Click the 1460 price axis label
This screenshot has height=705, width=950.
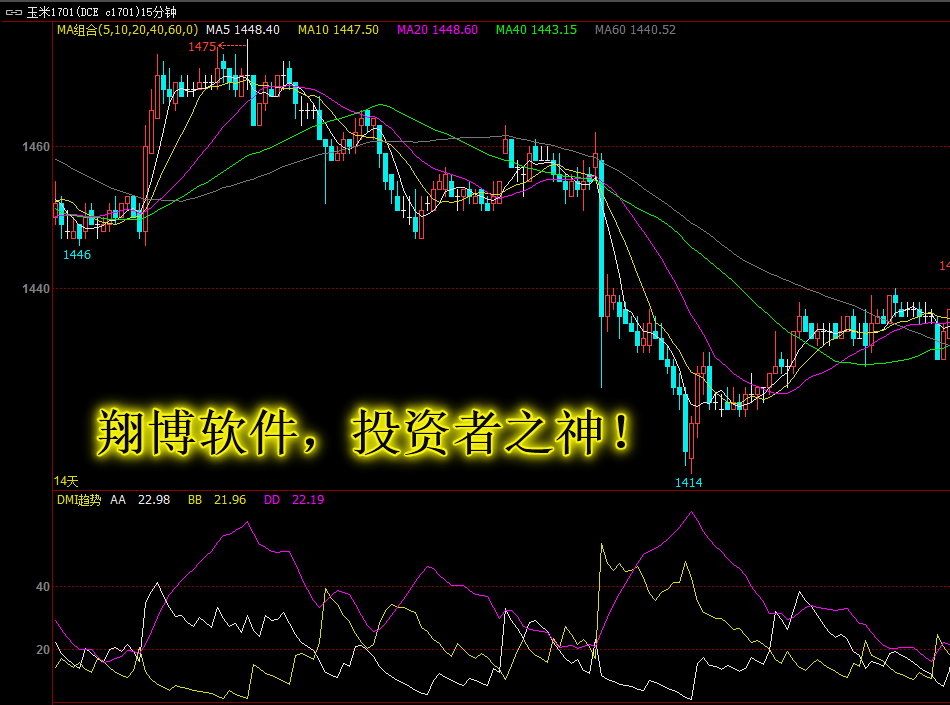tap(36, 147)
